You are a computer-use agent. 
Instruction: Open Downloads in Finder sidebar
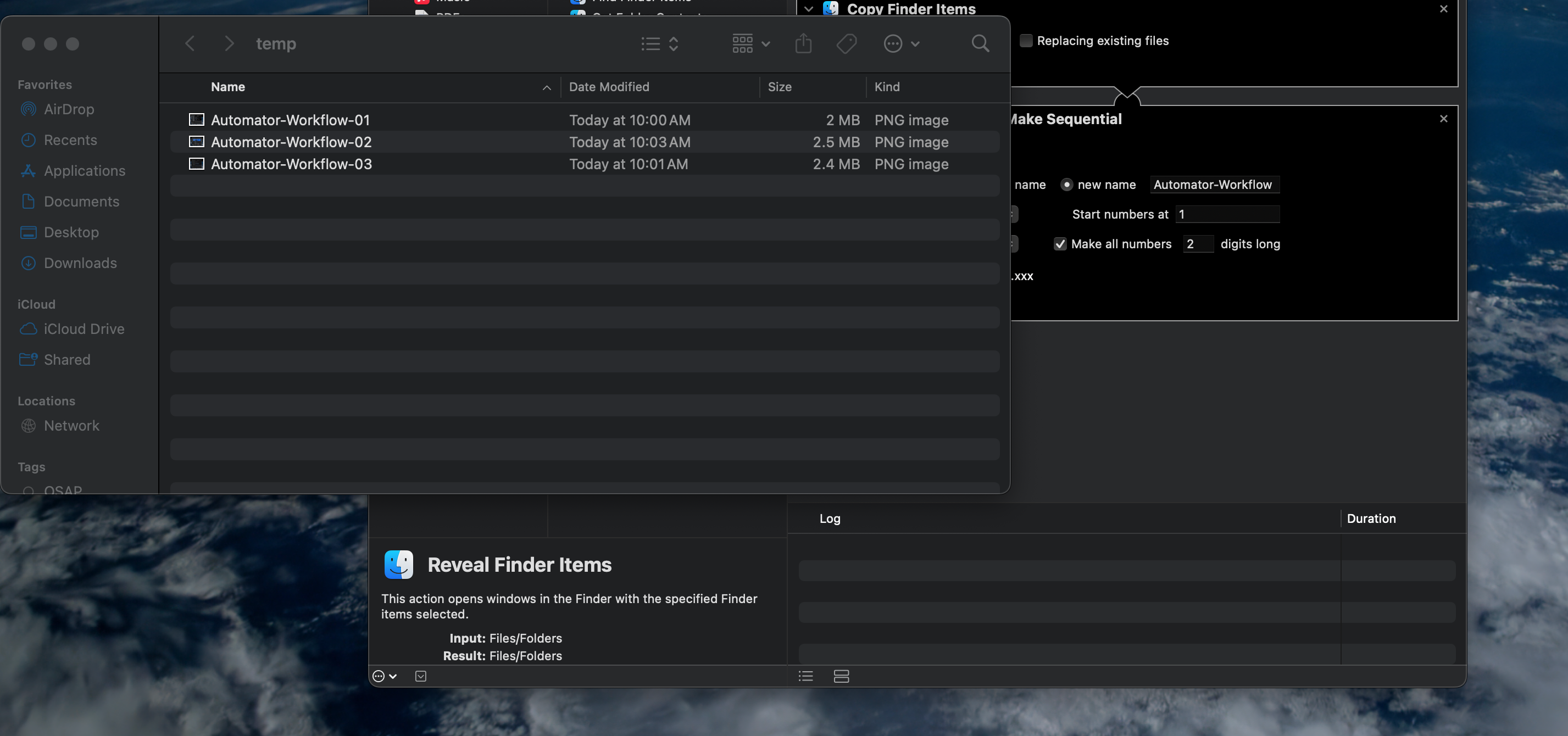click(68, 263)
